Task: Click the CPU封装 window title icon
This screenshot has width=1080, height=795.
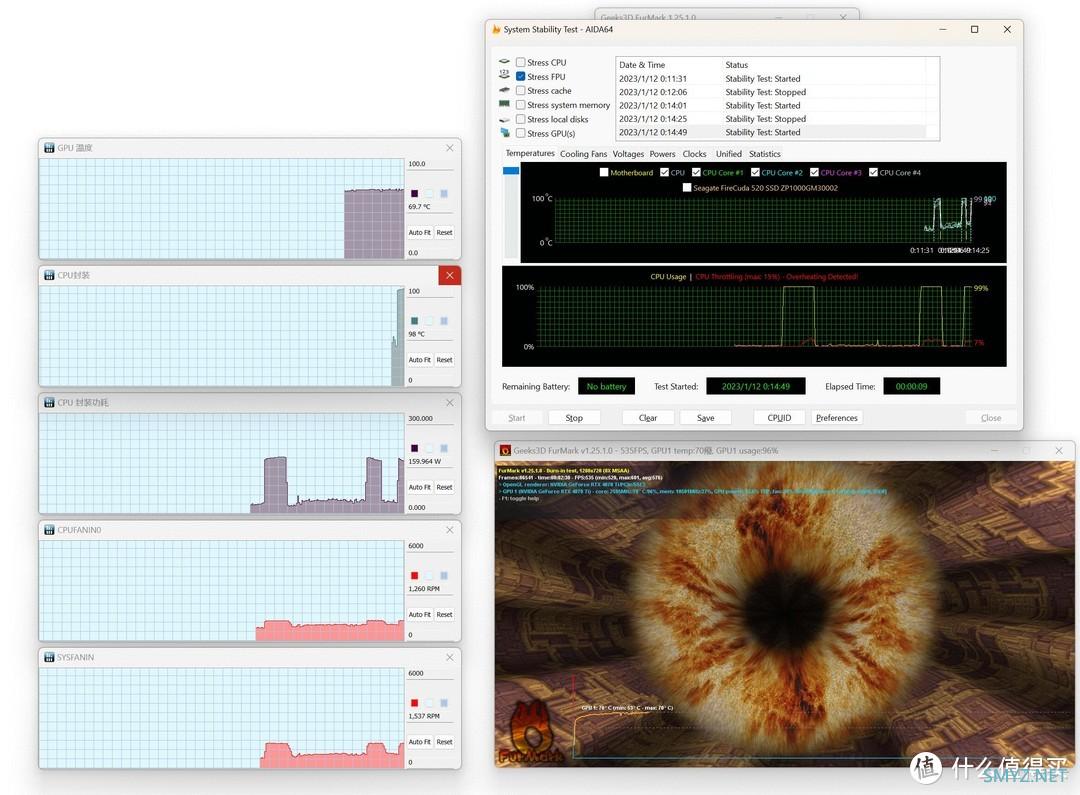Action: [x=50, y=276]
